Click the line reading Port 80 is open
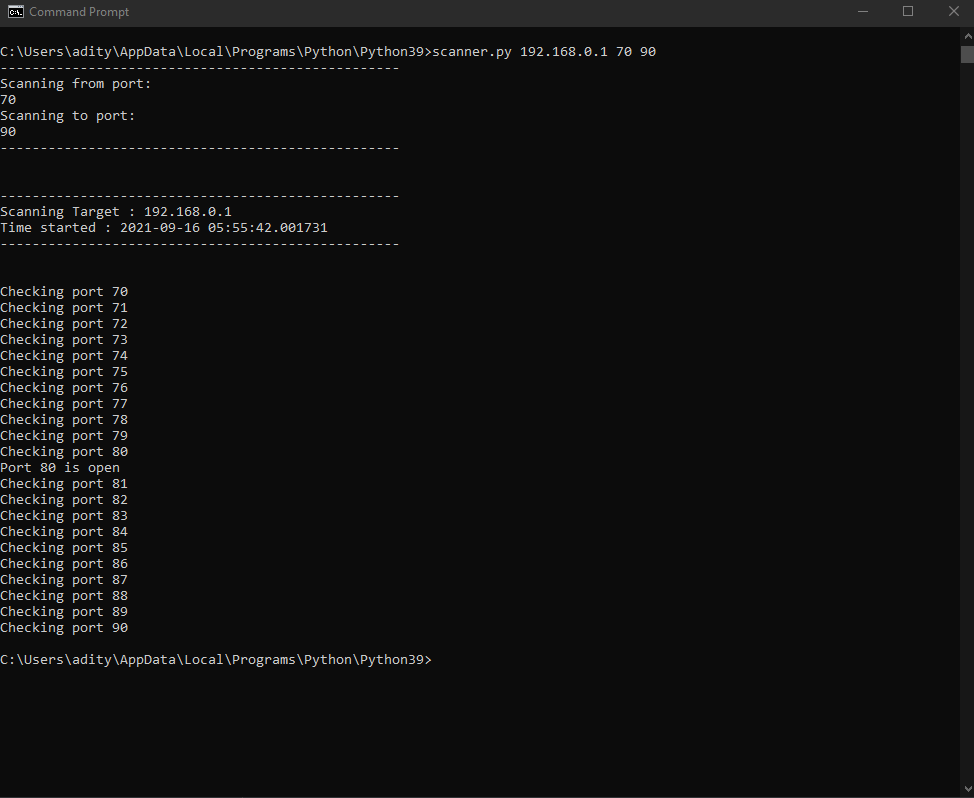 point(59,467)
